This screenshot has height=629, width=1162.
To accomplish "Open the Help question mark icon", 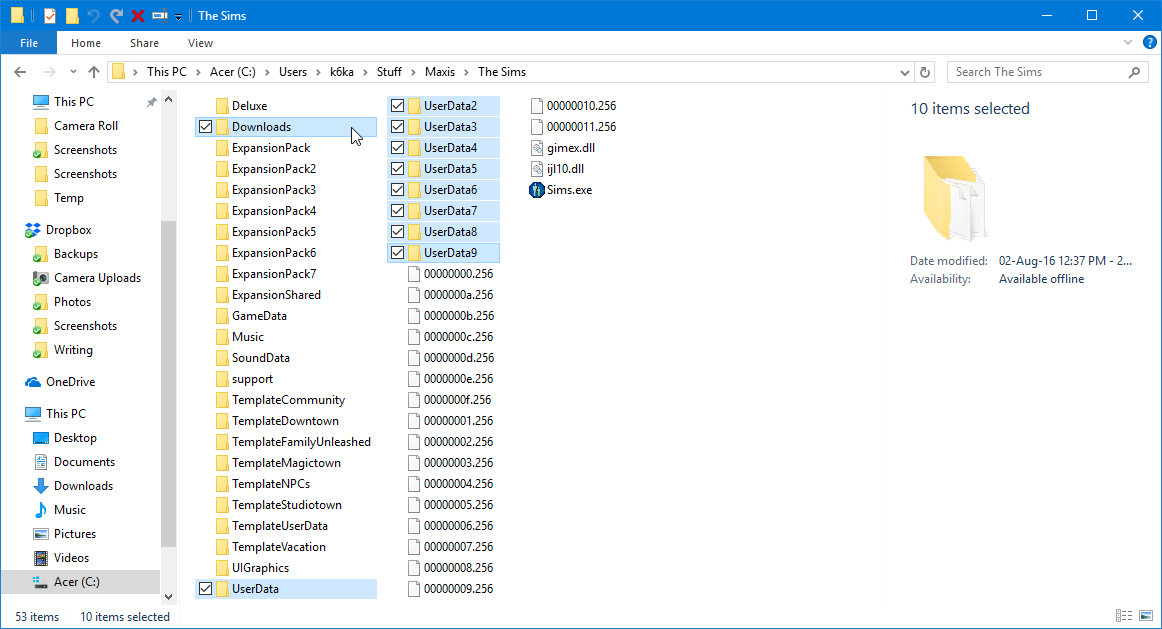I will coord(1149,43).
